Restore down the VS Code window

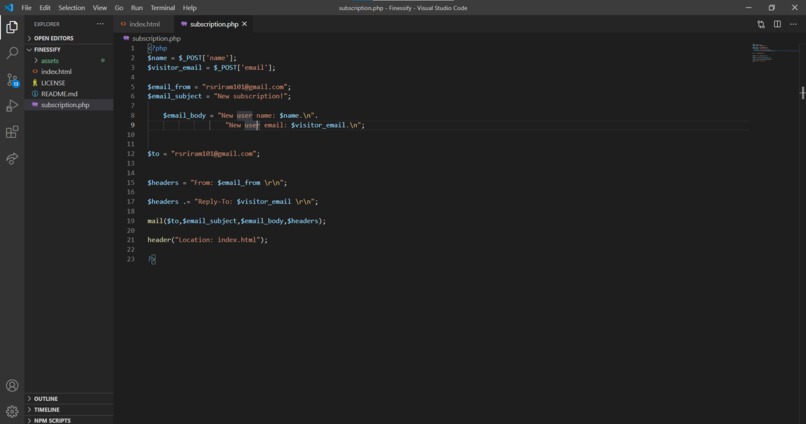click(772, 8)
